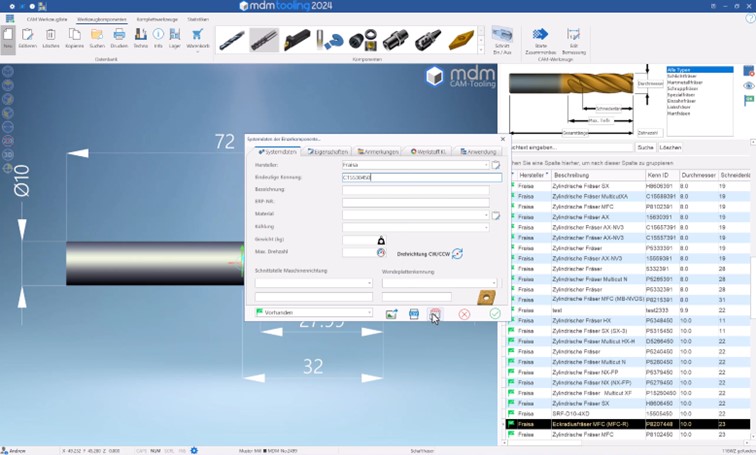The image size is (756, 455).
Task: Click the Suchen folder icon
Action: 97,38
